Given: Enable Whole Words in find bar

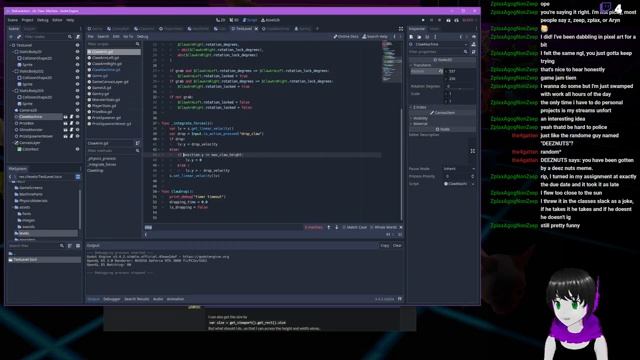Looking at the screenshot, I should (x=384, y=227).
